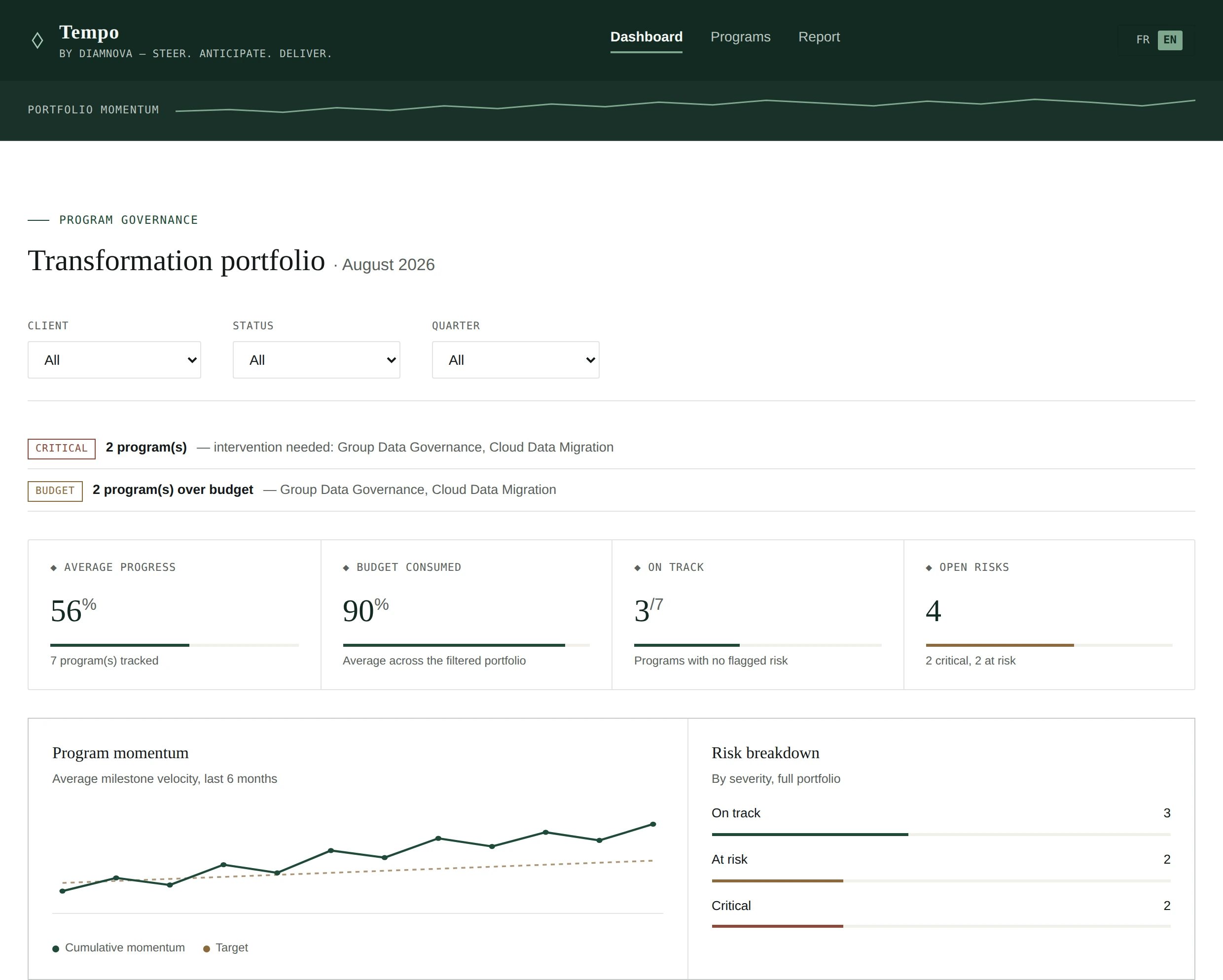Click the '56%' average progress value

click(x=73, y=610)
